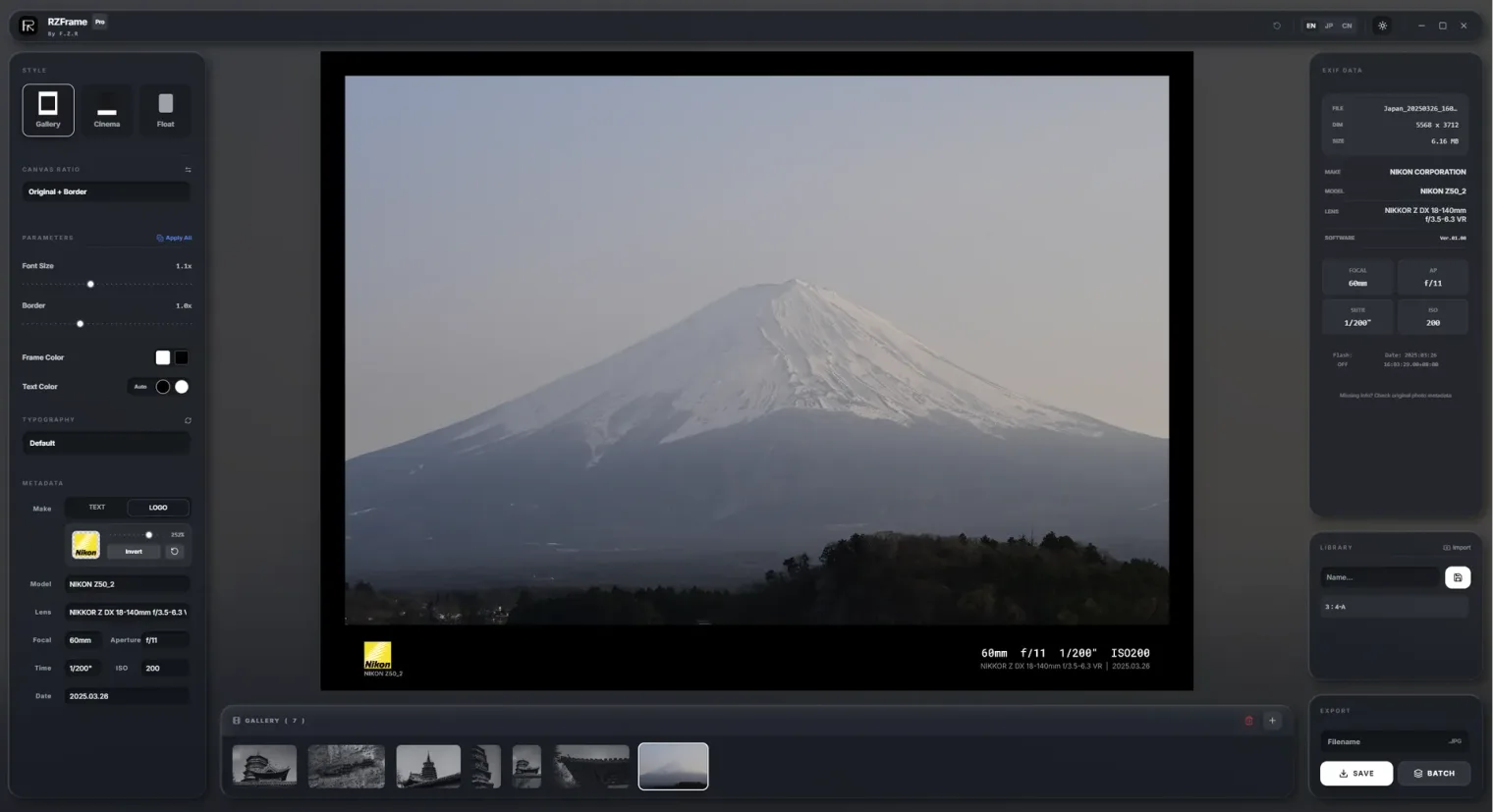The width and height of the screenshot is (1493, 812).
Task: Start a Batch export
Action: coord(1434,774)
